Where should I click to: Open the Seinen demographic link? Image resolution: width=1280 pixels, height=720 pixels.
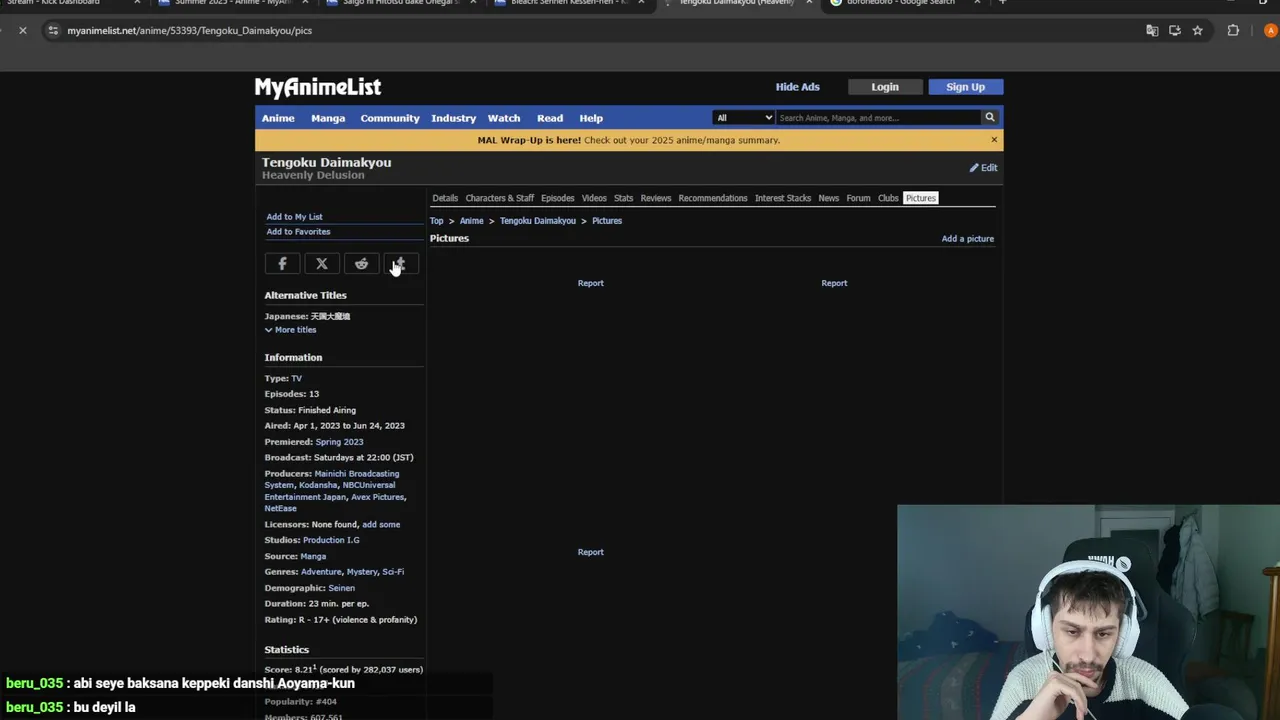click(x=341, y=588)
